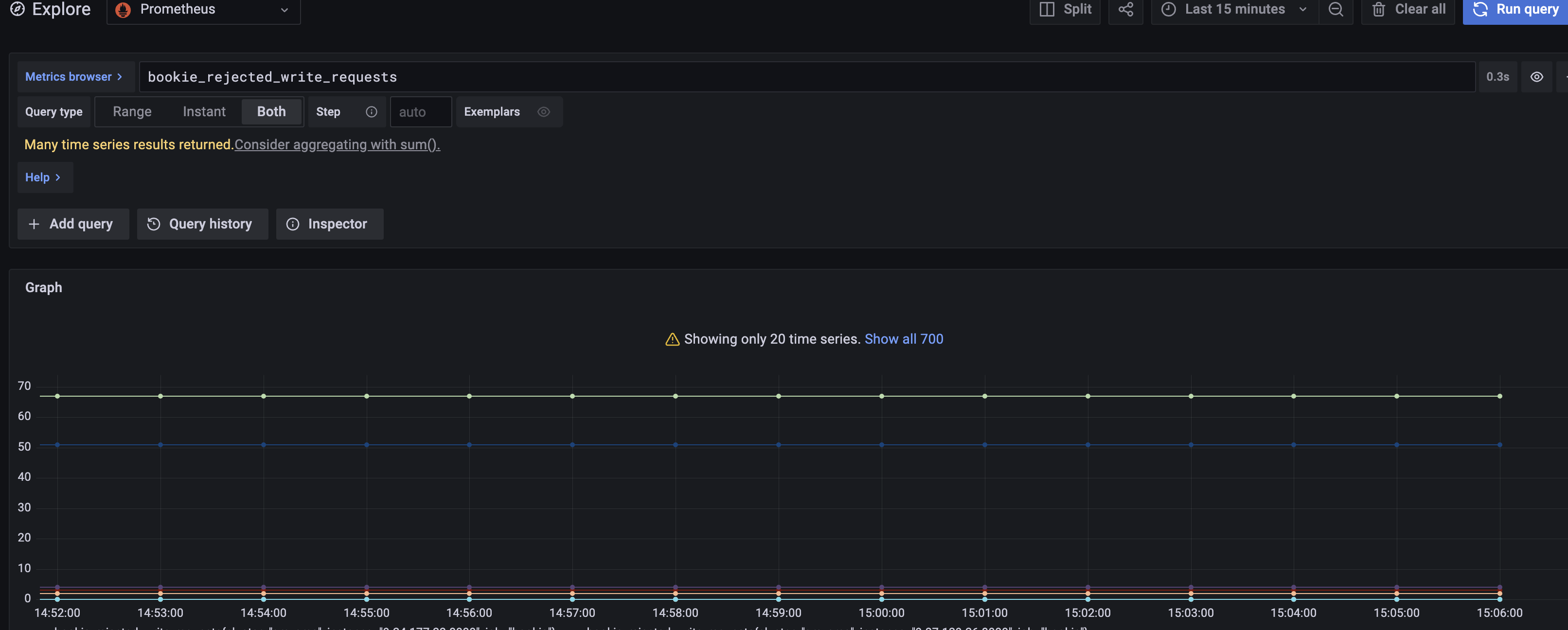Click the plus icon in Add query
This screenshot has width=1568, height=630.
[x=34, y=224]
